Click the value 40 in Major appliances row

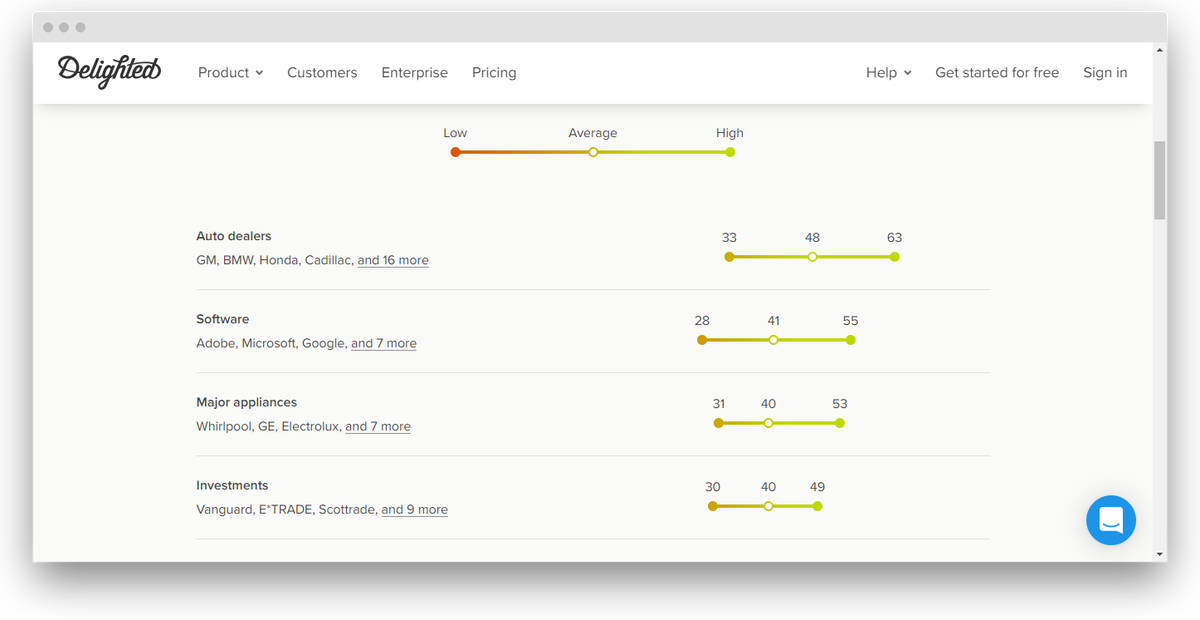tap(768, 404)
